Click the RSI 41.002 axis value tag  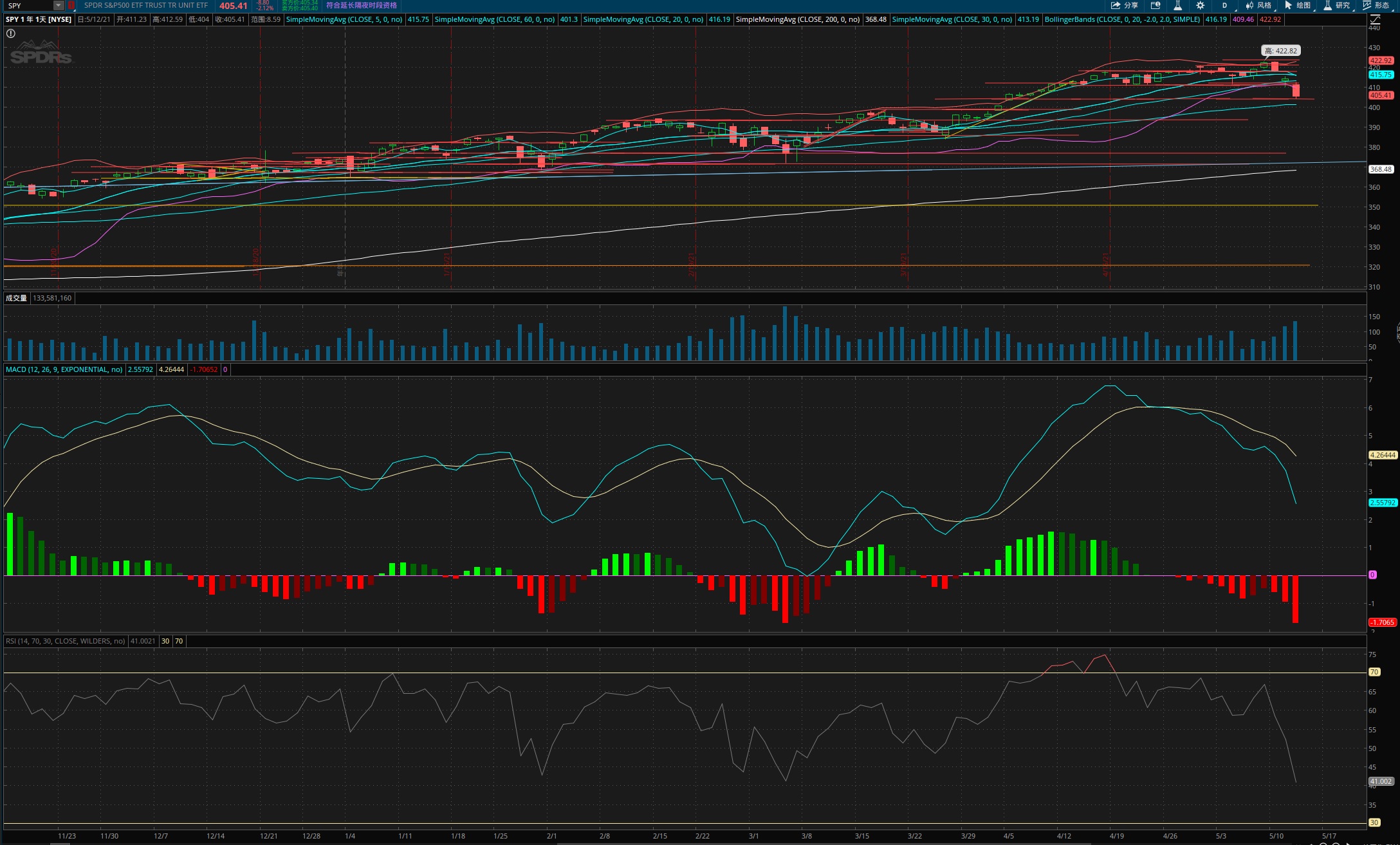pos(1381,781)
